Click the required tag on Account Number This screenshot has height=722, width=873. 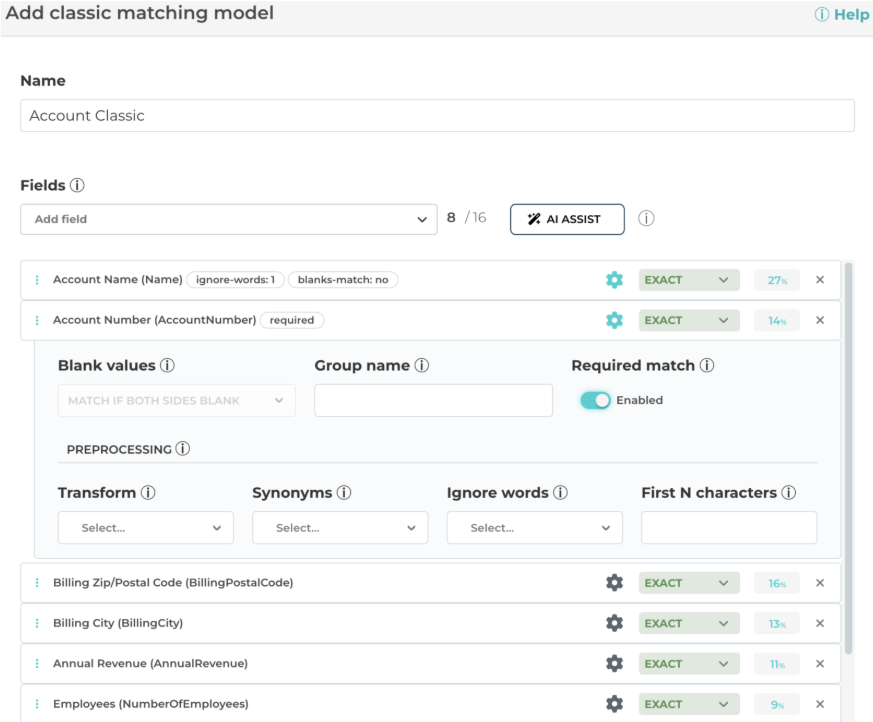[x=292, y=320]
